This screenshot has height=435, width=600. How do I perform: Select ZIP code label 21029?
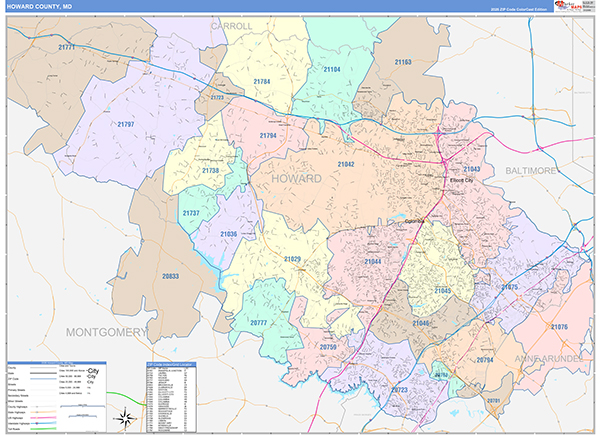point(292,259)
